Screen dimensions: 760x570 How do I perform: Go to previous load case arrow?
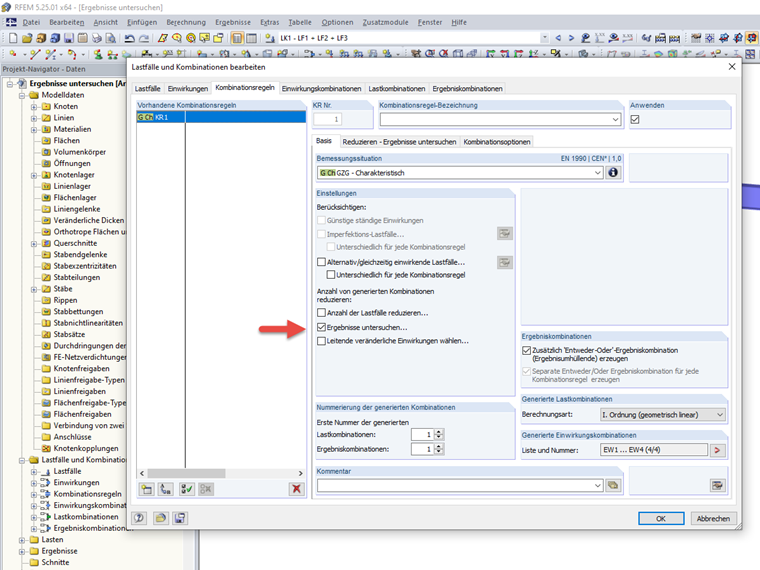pos(558,38)
